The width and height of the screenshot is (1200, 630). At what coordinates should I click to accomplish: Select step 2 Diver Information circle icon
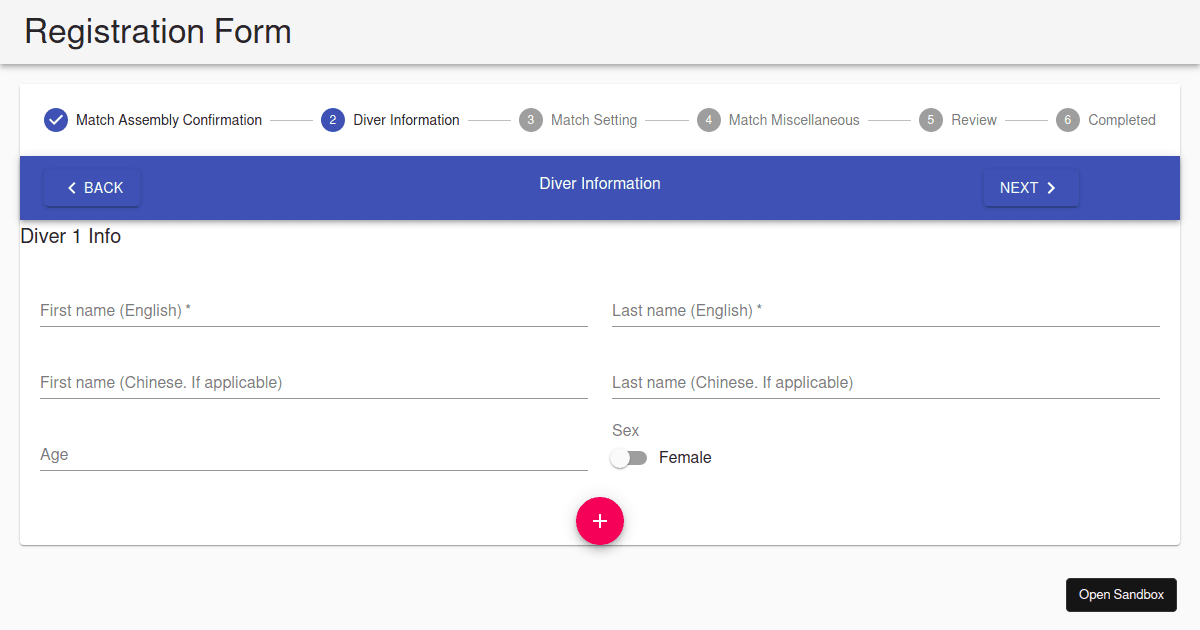332,120
